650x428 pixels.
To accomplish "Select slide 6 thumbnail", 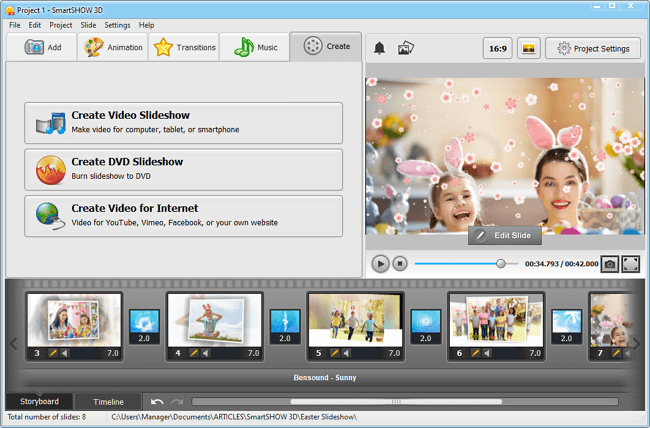I will tap(496, 320).
